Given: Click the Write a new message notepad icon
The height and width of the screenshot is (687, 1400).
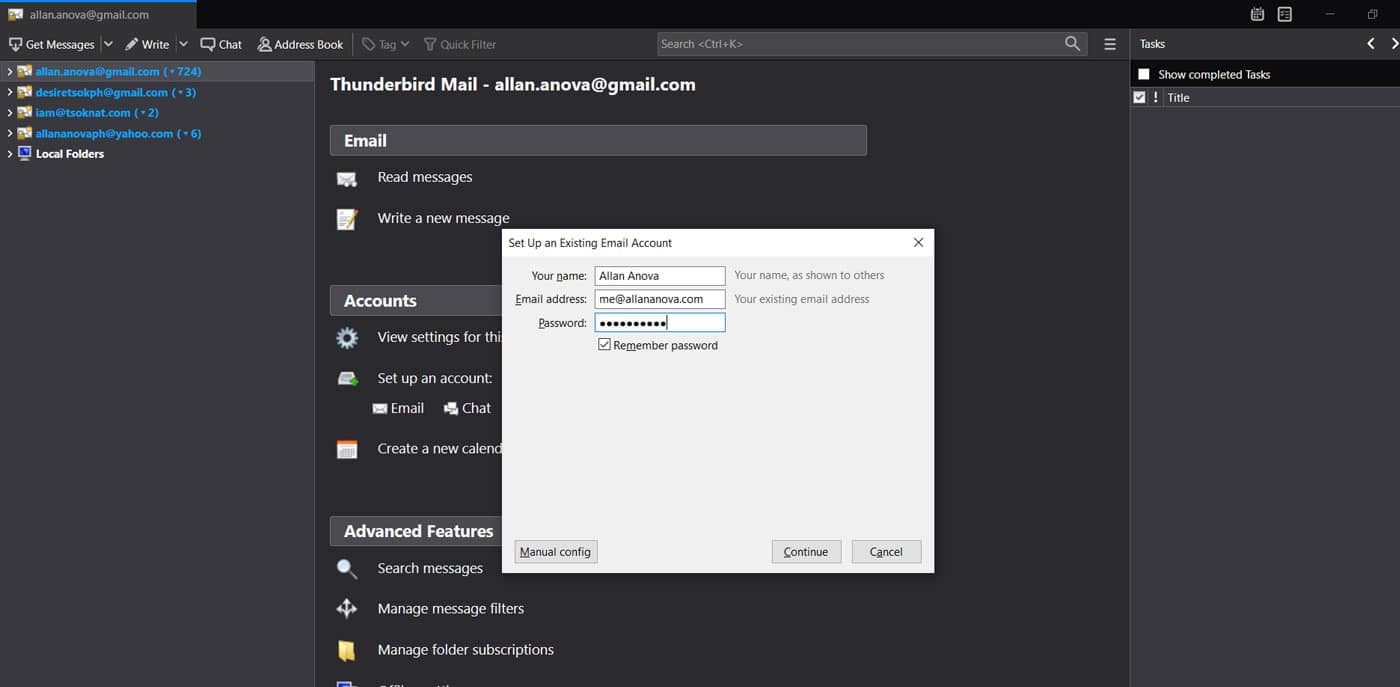Looking at the screenshot, I should [x=347, y=219].
